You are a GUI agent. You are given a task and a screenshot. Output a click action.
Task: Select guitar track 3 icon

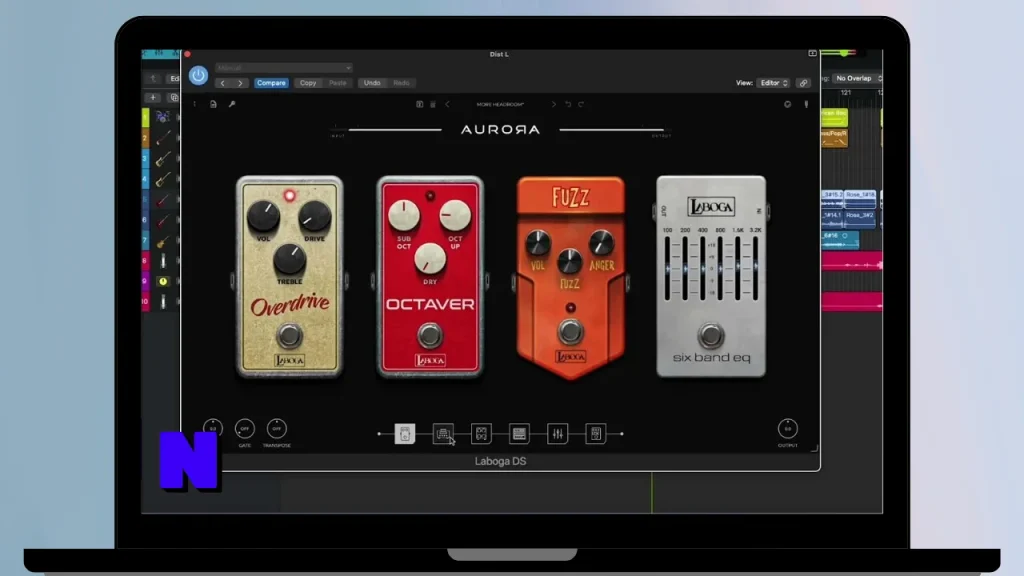(163, 159)
